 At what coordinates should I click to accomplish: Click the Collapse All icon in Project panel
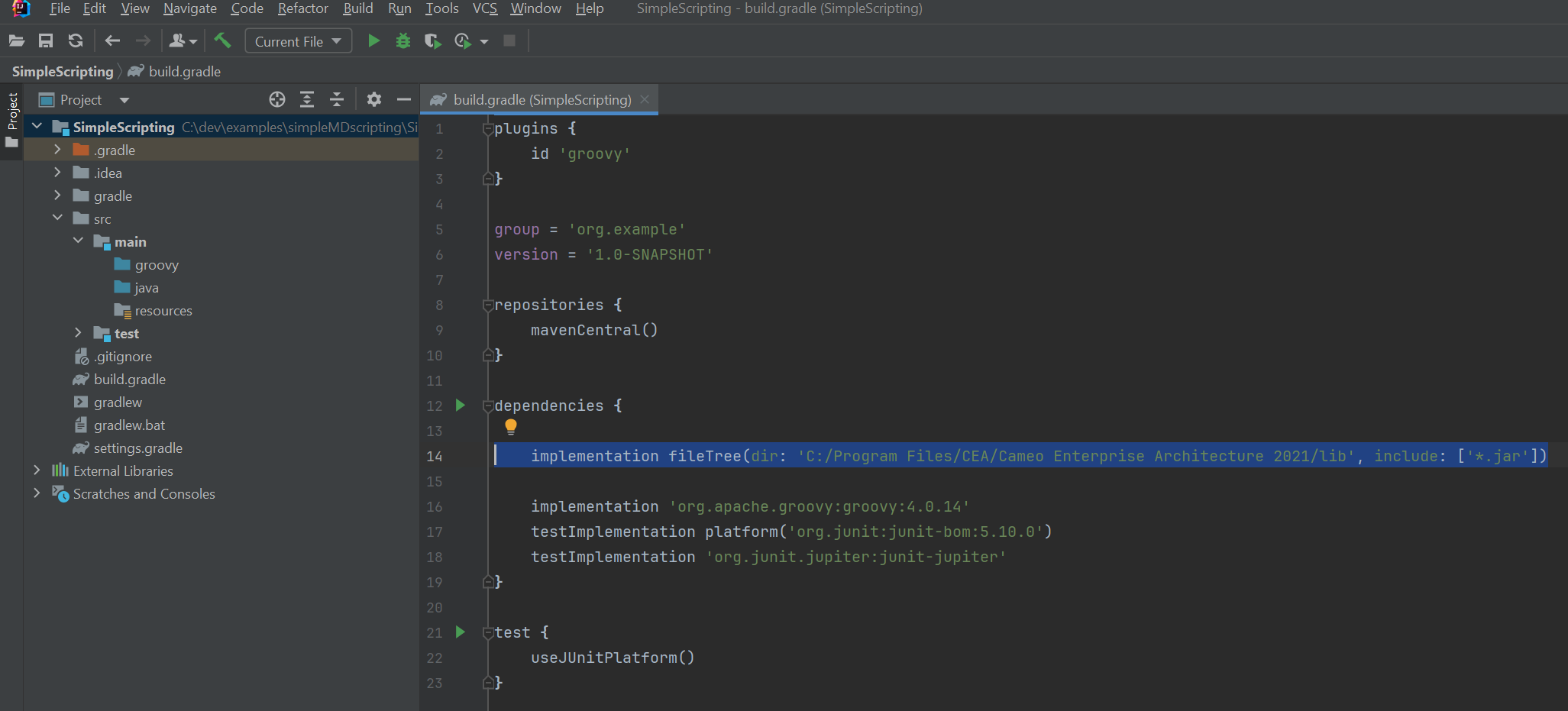pyautogui.click(x=336, y=99)
